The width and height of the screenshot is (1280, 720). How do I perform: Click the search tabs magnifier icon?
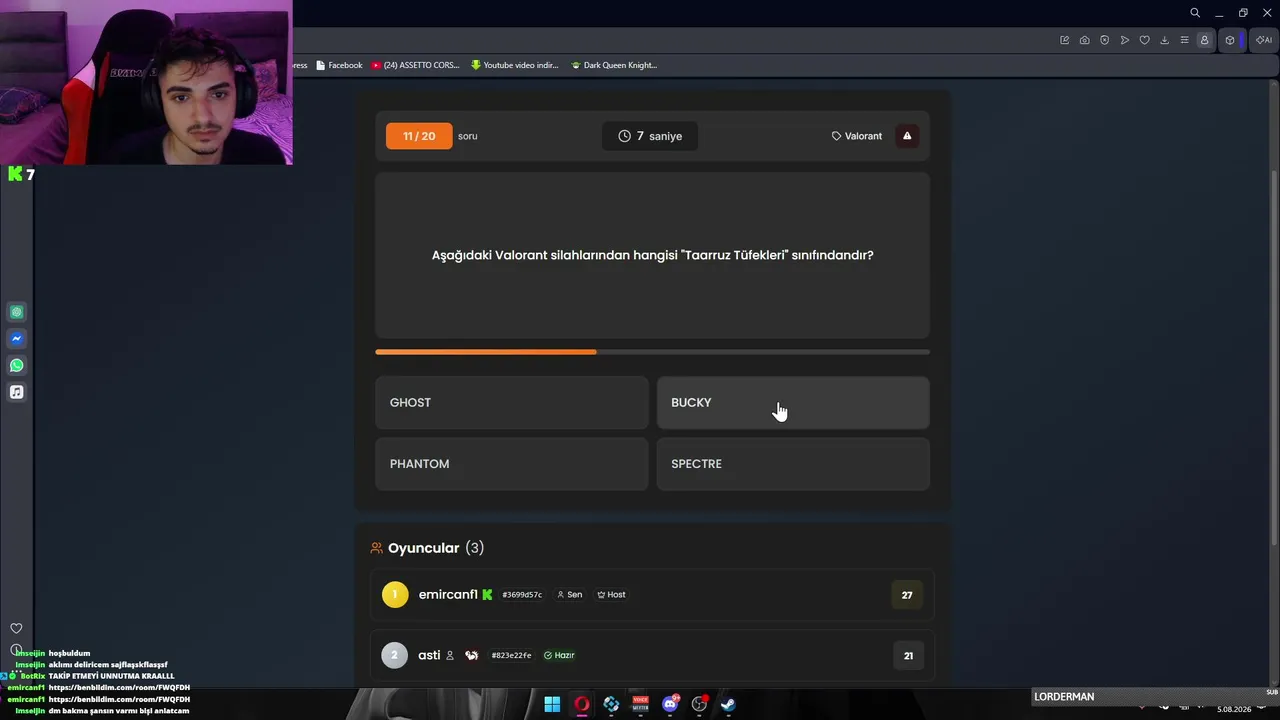[1195, 13]
